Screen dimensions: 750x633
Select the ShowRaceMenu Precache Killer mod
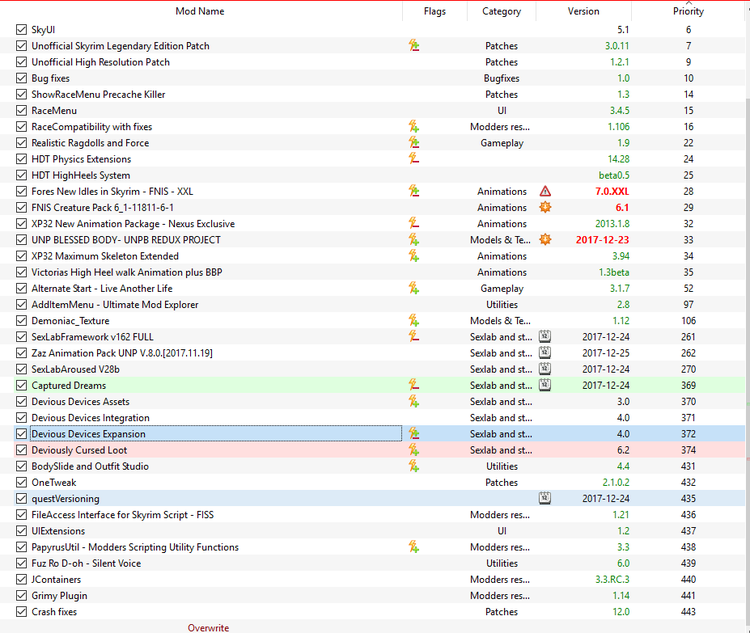(x=99, y=94)
